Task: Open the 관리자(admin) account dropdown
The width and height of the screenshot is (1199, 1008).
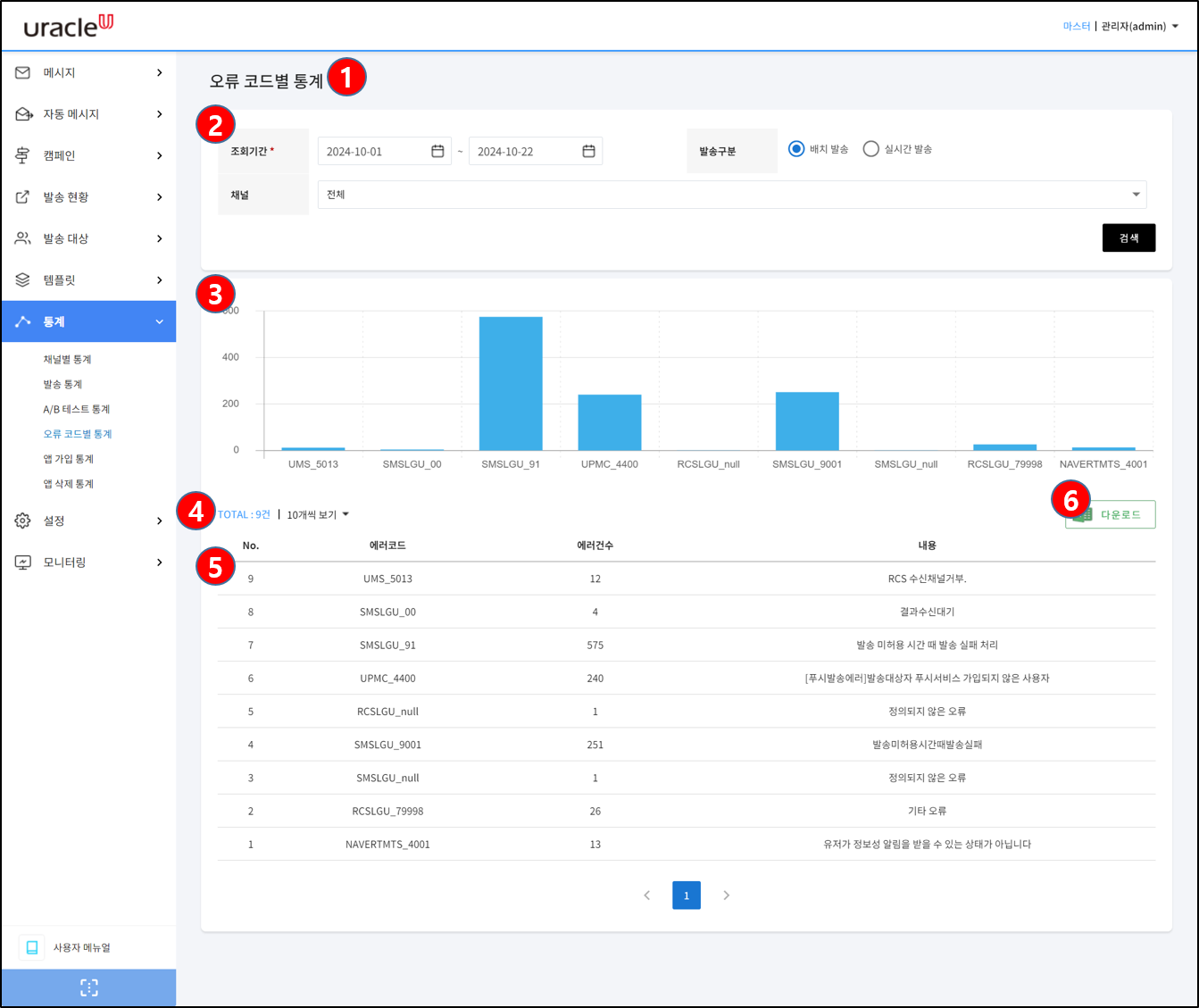Action: (x=1140, y=27)
